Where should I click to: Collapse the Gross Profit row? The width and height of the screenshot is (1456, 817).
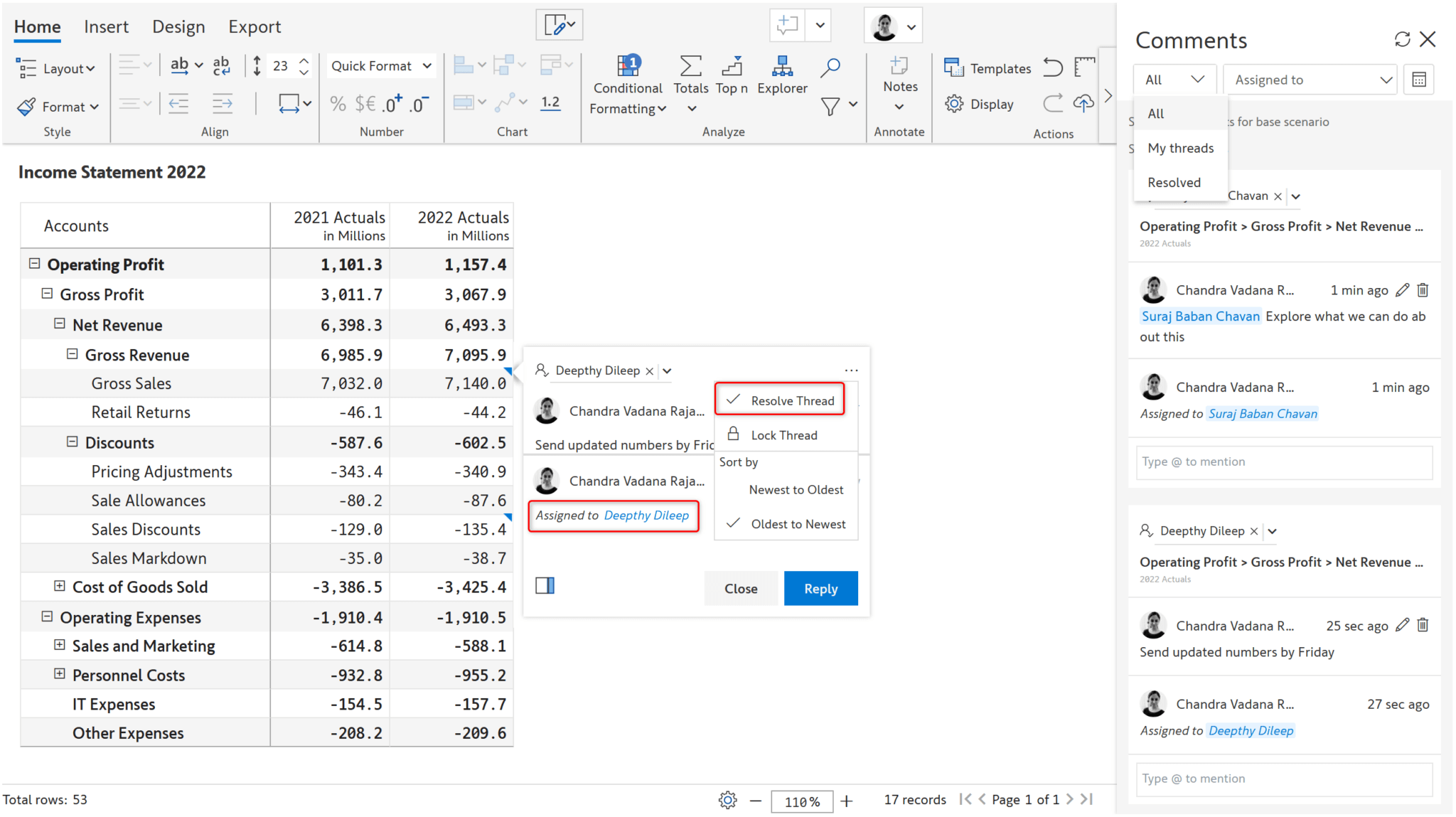tap(47, 294)
